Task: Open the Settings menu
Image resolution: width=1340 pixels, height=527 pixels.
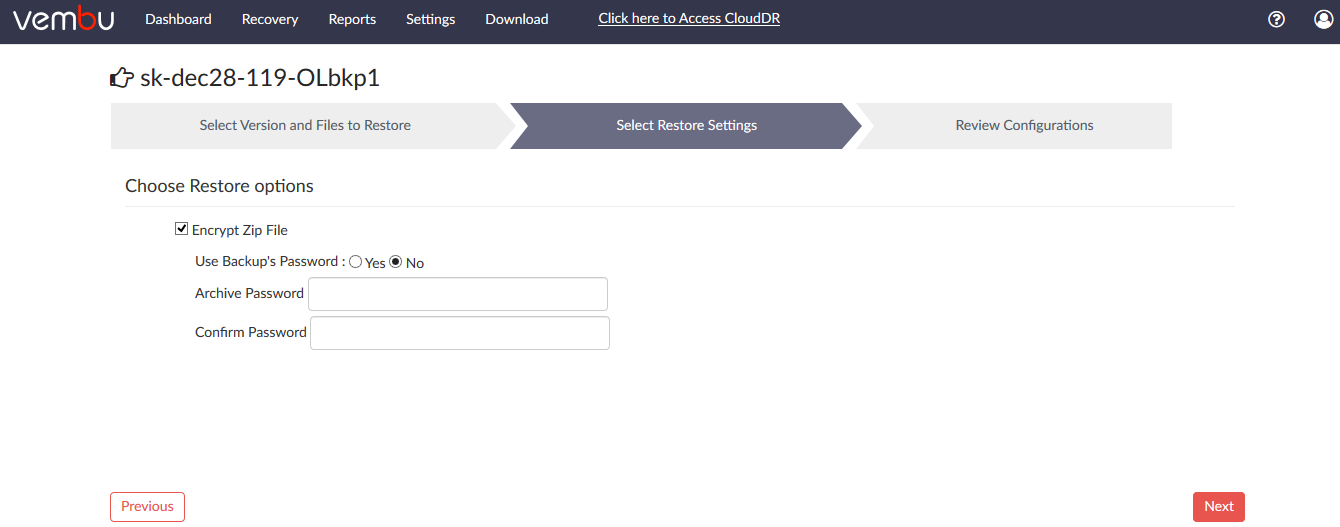Action: click(431, 19)
